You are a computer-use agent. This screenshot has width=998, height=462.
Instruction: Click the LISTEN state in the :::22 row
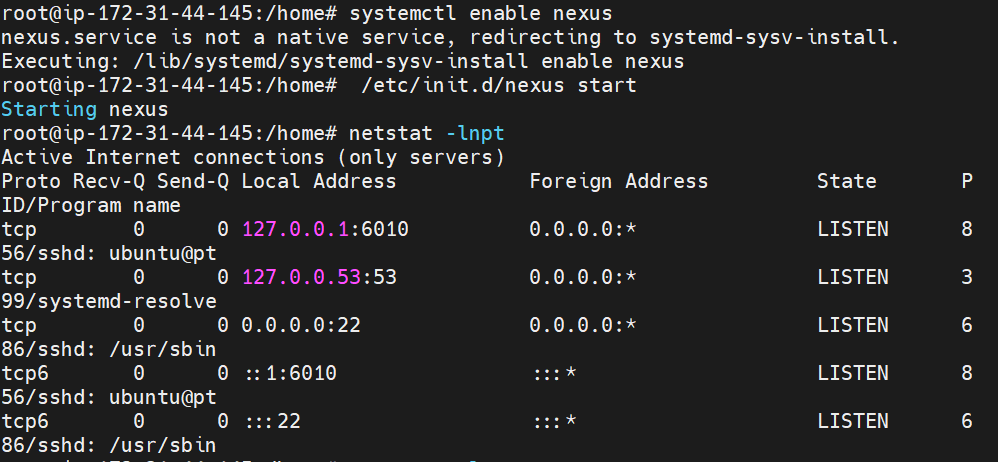pyautogui.click(x=853, y=421)
